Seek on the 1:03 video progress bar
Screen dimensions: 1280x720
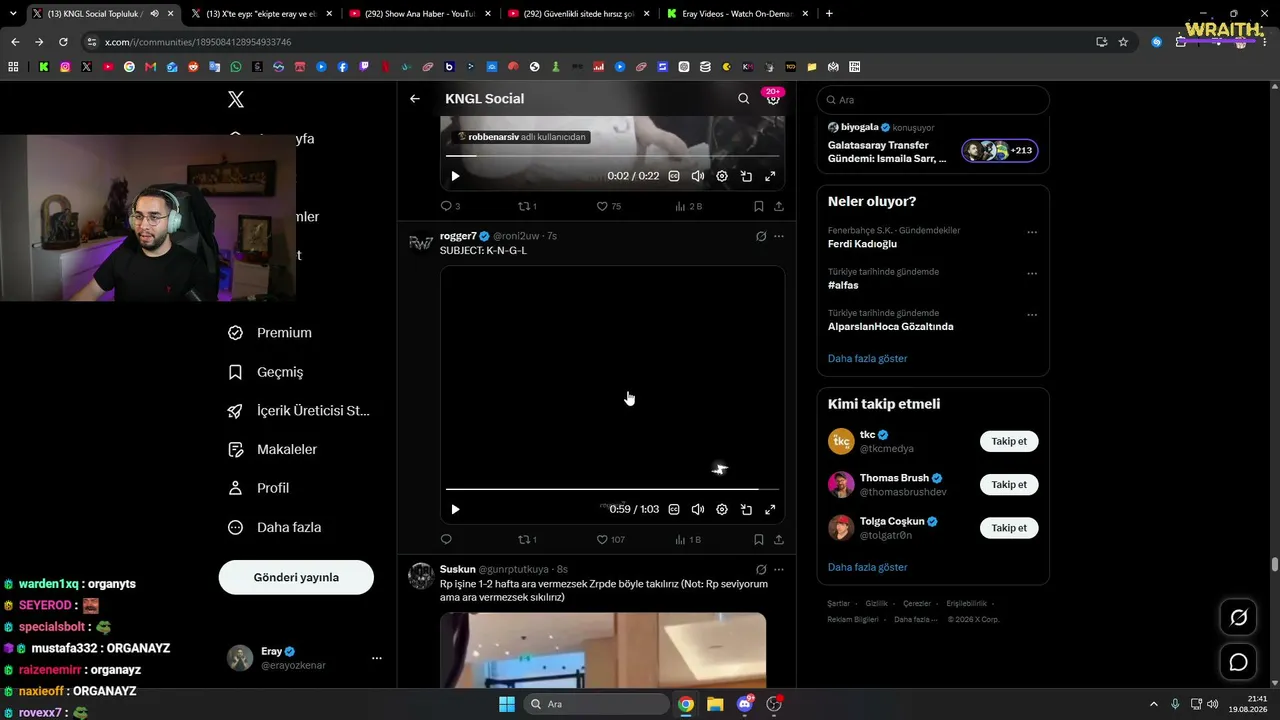coord(612,489)
